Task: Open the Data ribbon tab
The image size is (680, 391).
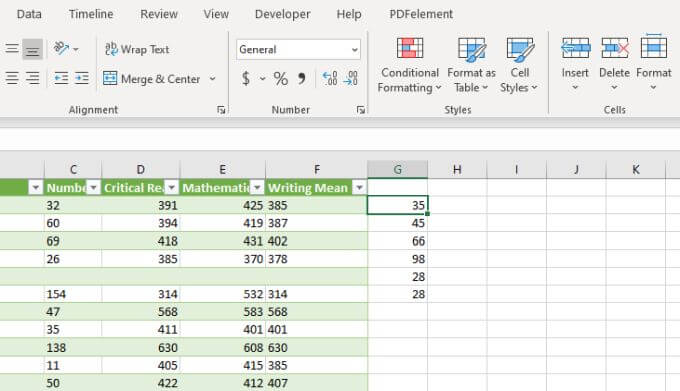Action: (29, 14)
